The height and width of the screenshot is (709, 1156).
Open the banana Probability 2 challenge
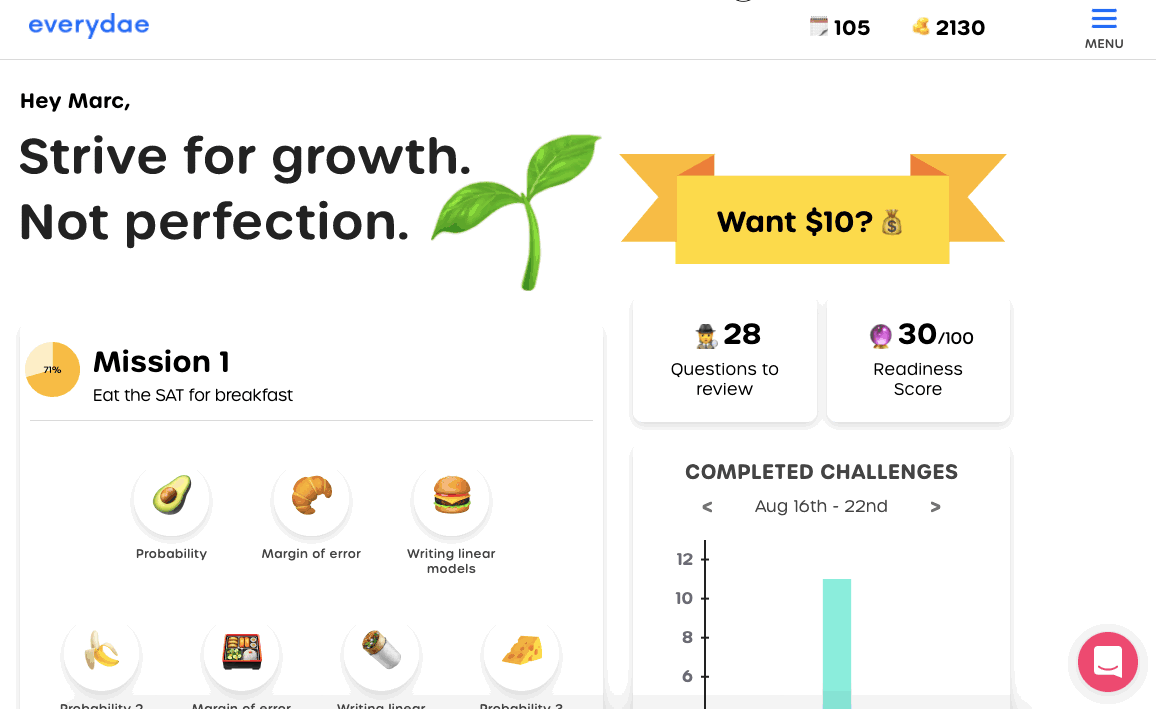pyautogui.click(x=101, y=653)
